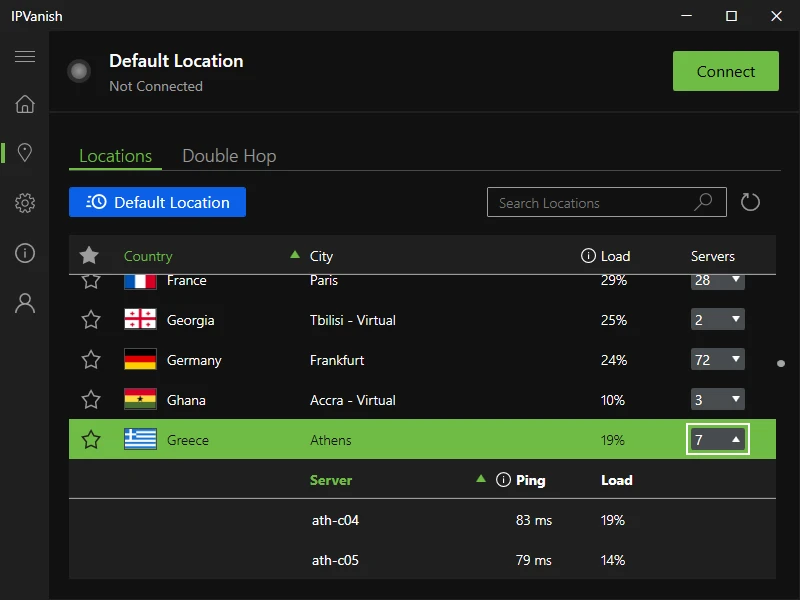The width and height of the screenshot is (800, 600).
Task: Favorite France by clicking its star
Action: coord(91,280)
